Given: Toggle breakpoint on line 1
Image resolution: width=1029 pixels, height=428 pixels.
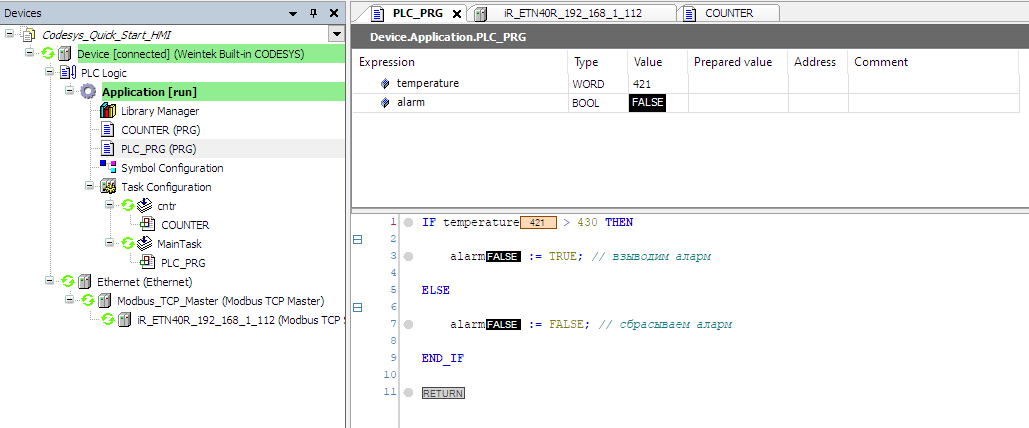Looking at the screenshot, I should click(x=408, y=223).
